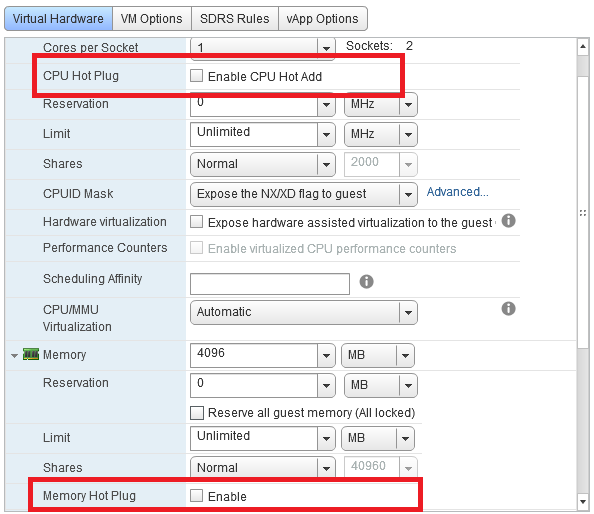The height and width of the screenshot is (514, 594).
Task: Check Enable virtualized CPU performance counters
Action: click(196, 248)
